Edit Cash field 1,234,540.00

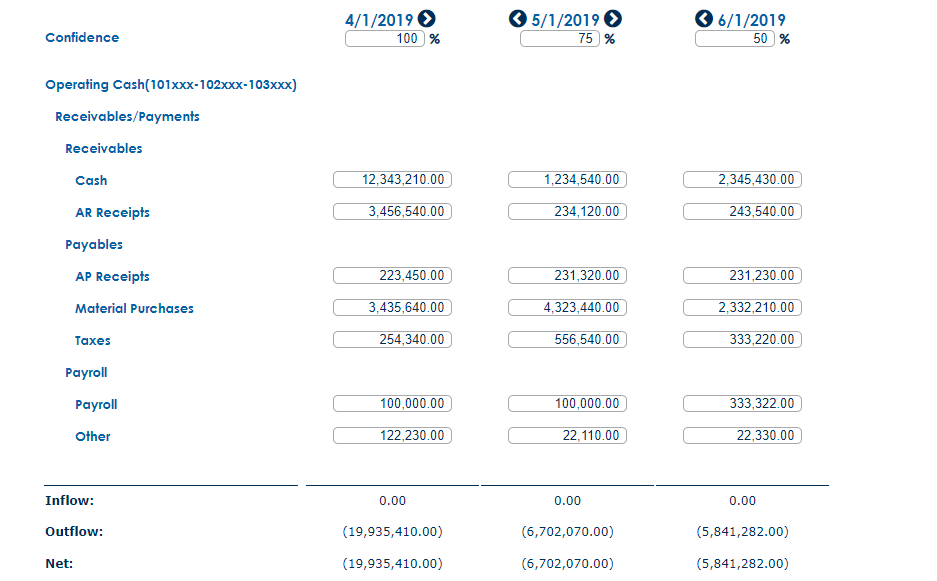(568, 179)
